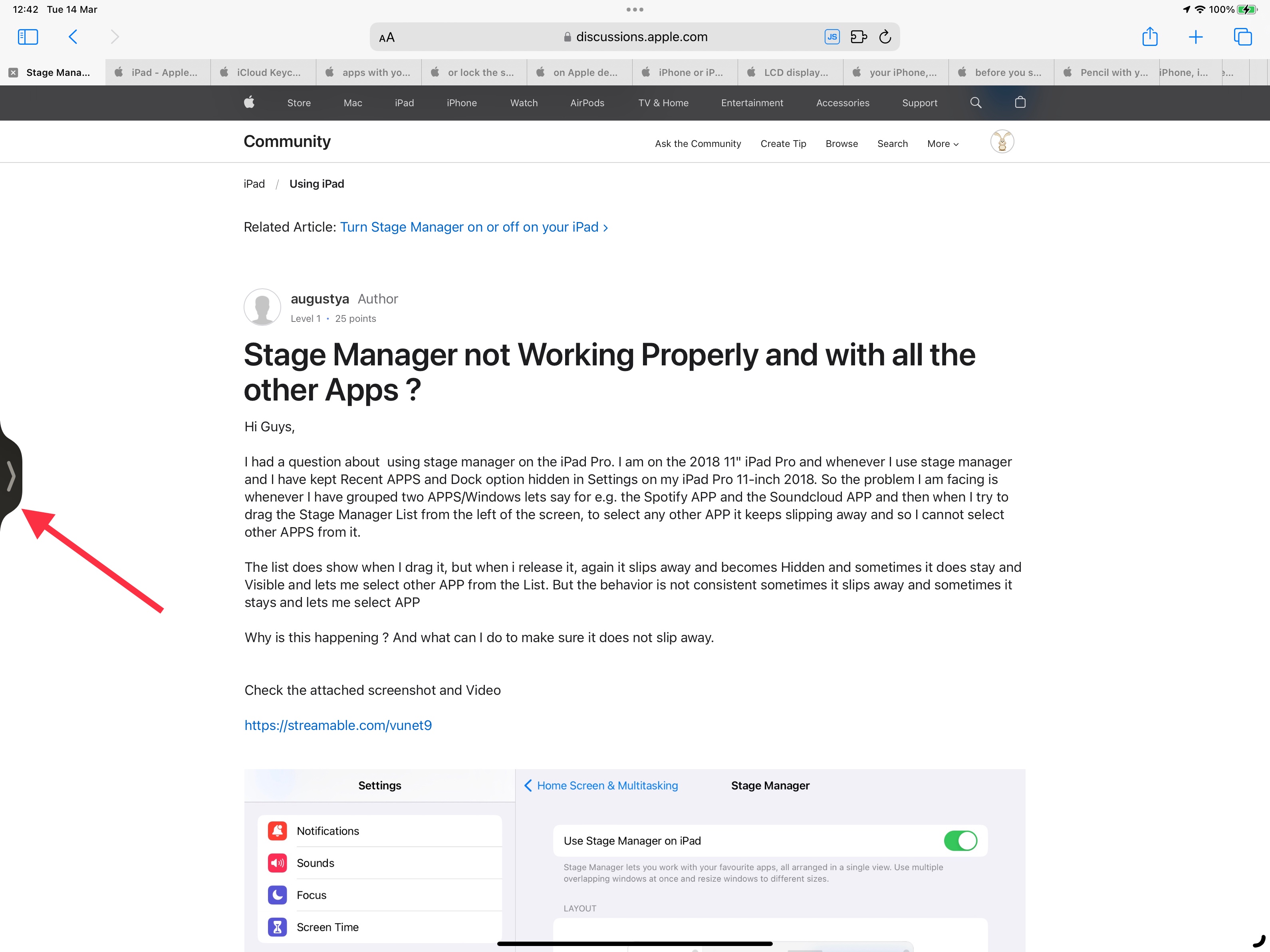This screenshot has height=952, width=1270.
Task: Show the tab overview grid
Action: (1242, 37)
